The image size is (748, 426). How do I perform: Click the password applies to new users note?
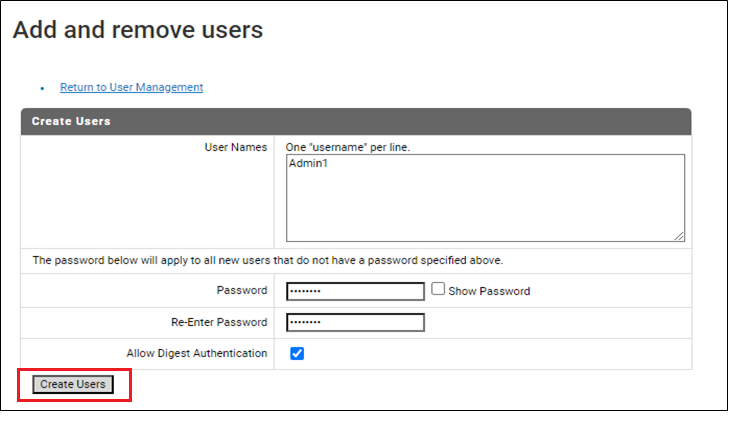pos(267,260)
